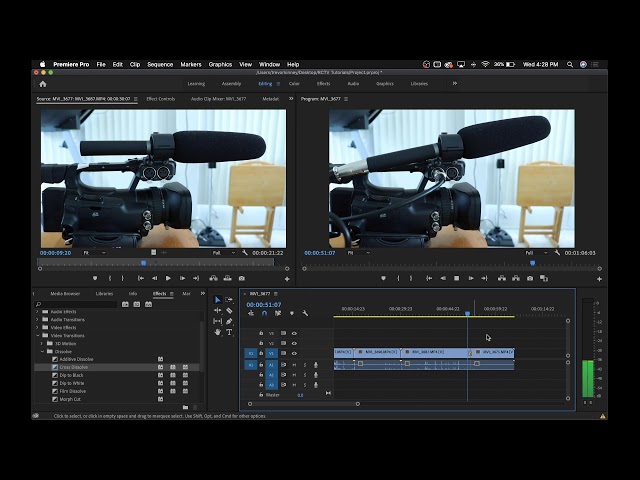Click New Custom Bin in Effects panel
640x480 pixels.
[x=185, y=407]
